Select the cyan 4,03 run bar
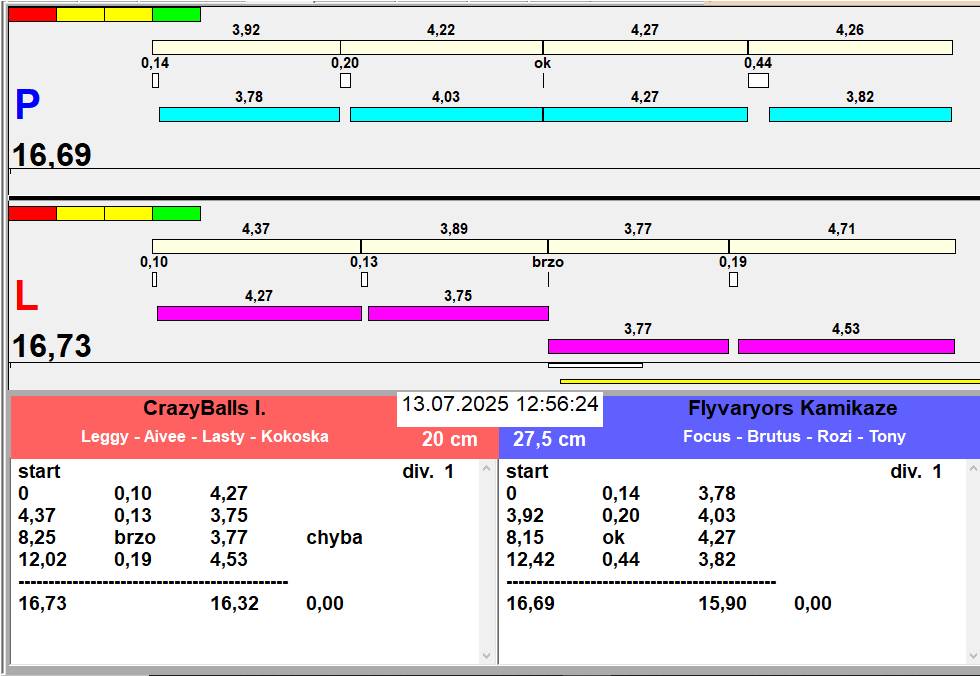Screen dimensions: 980x676 [x=446, y=115]
